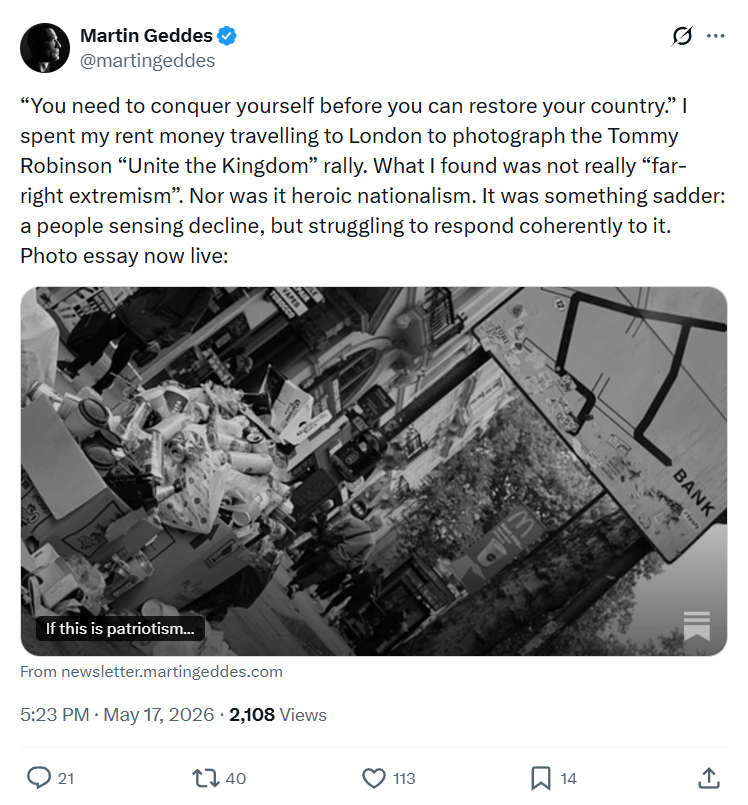Click the "If this is patriotism..." caption label

(x=120, y=628)
